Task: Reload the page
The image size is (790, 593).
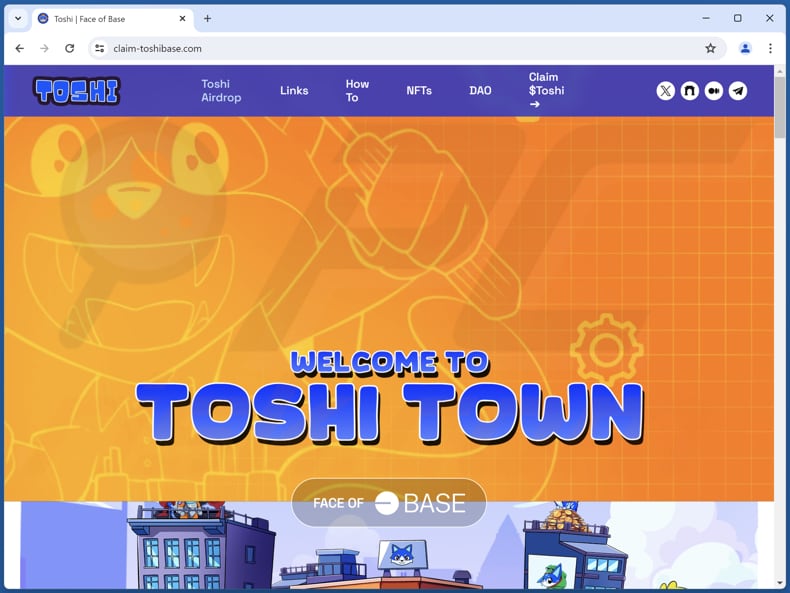Action: pos(69,48)
